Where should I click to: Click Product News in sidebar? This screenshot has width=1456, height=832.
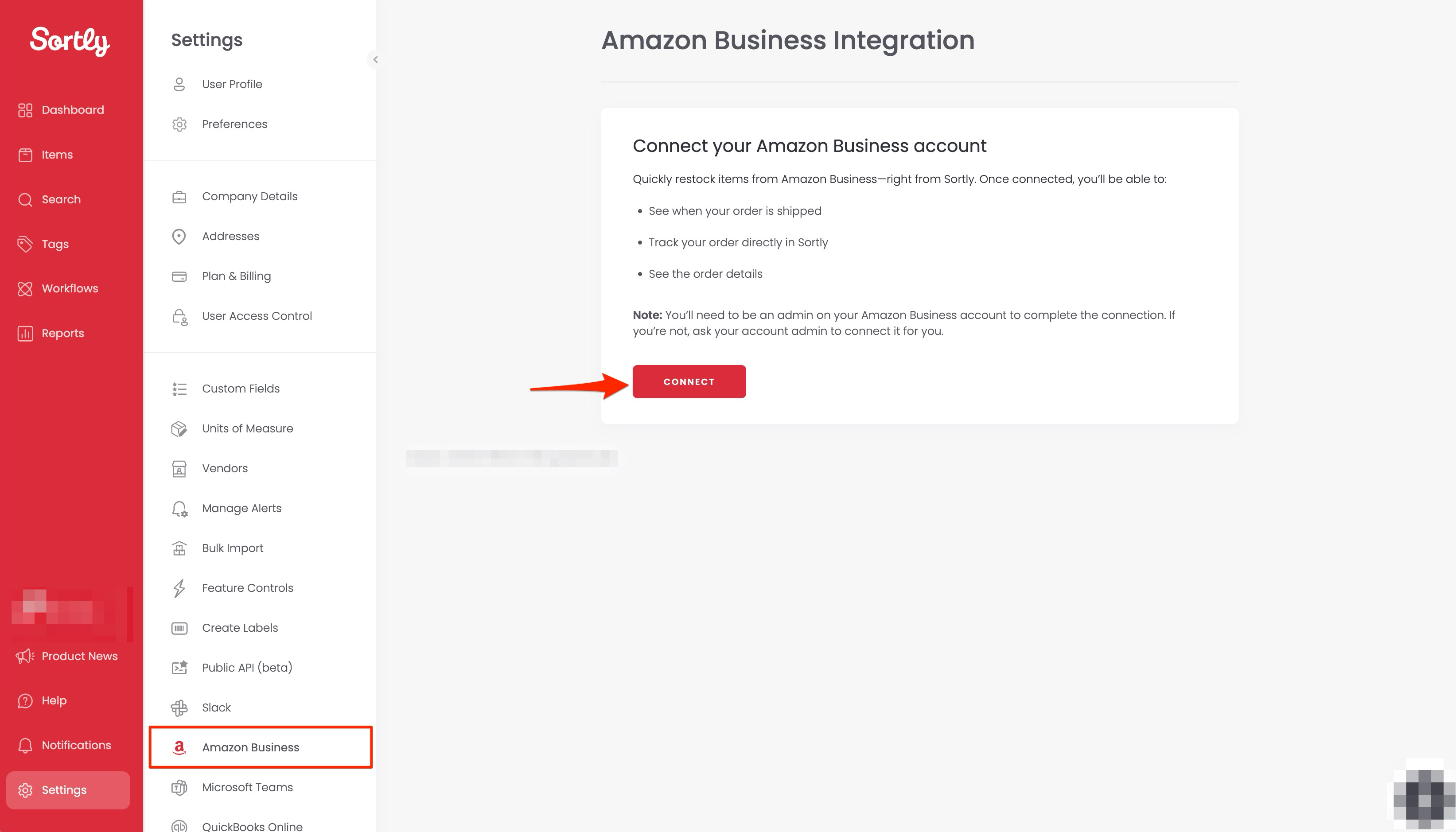point(79,656)
